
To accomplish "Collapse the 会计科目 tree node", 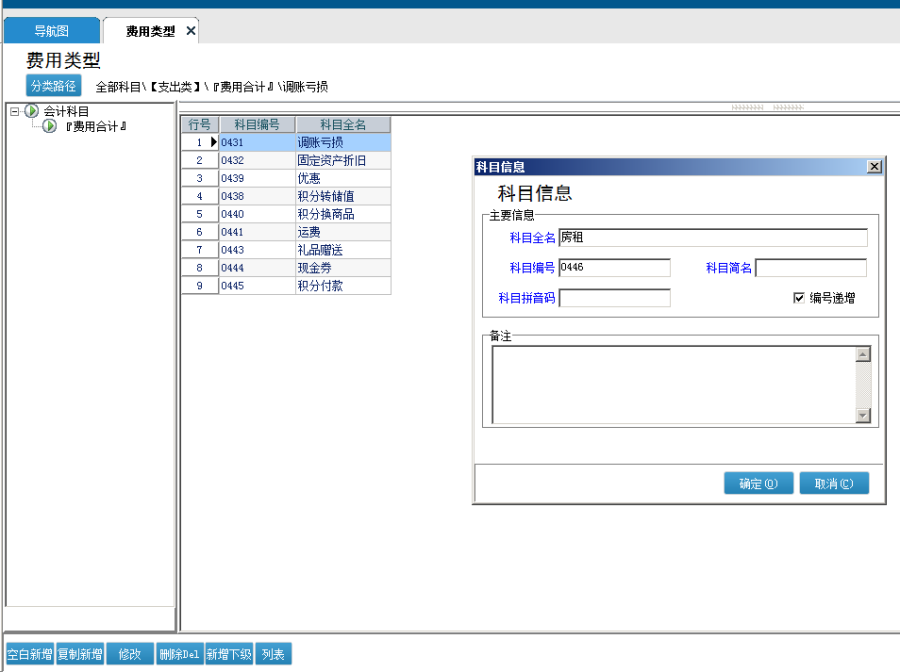I will [x=15, y=111].
